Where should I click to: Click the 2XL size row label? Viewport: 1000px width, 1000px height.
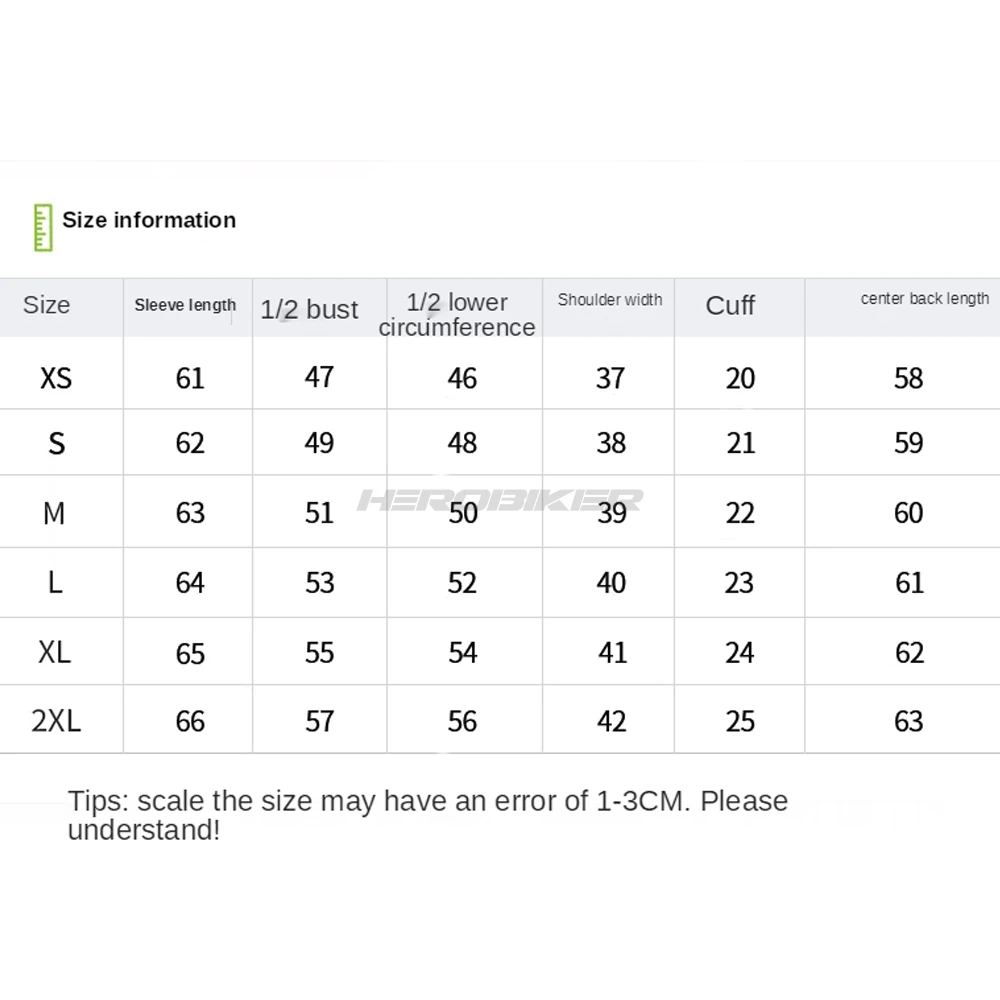56,721
